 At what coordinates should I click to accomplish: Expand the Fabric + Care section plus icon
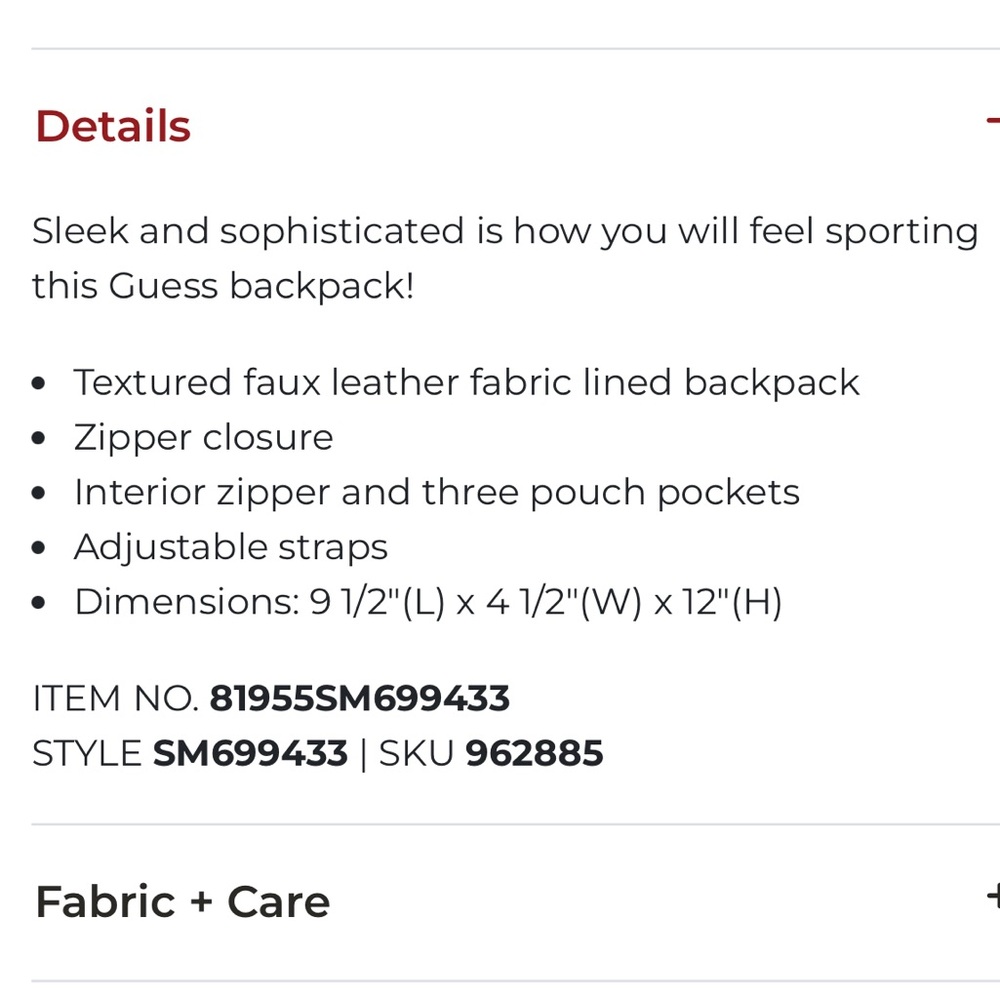(994, 898)
